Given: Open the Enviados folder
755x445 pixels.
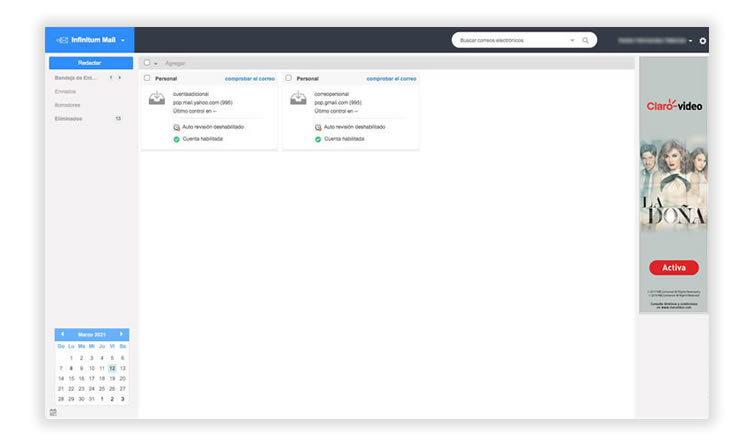Looking at the screenshot, I should click(65, 92).
